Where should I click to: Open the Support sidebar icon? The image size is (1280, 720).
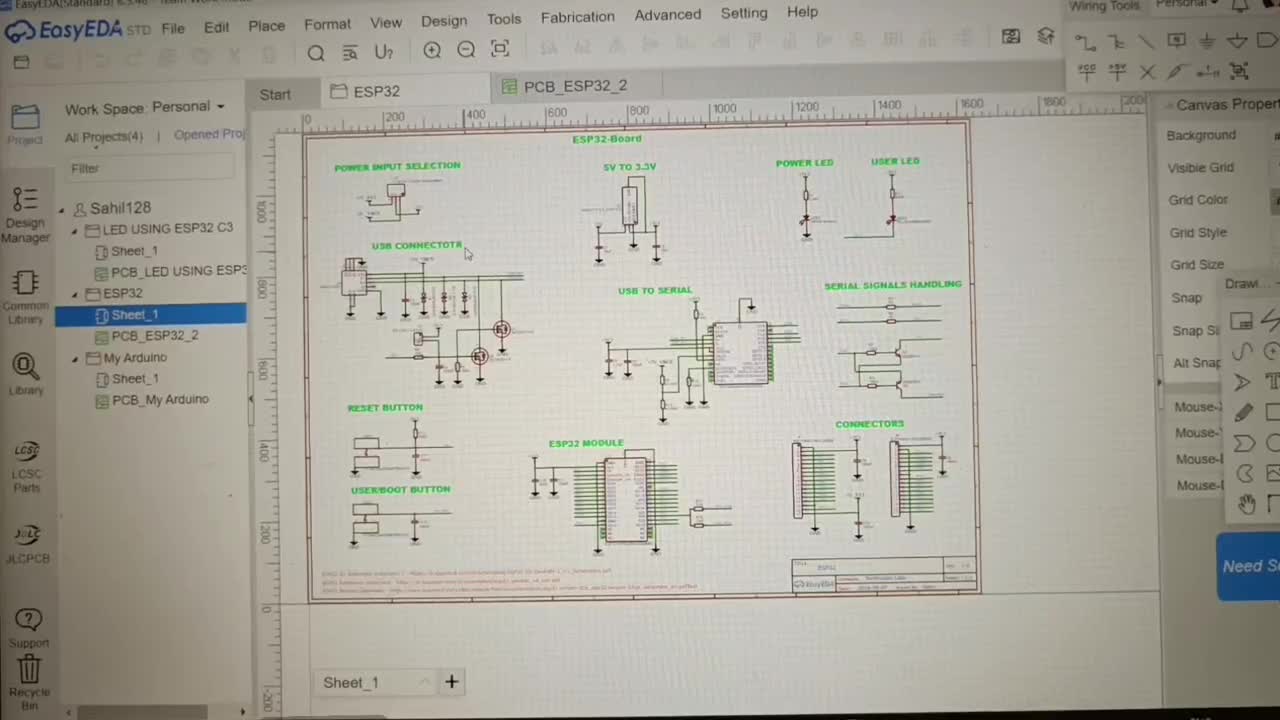tap(29, 628)
